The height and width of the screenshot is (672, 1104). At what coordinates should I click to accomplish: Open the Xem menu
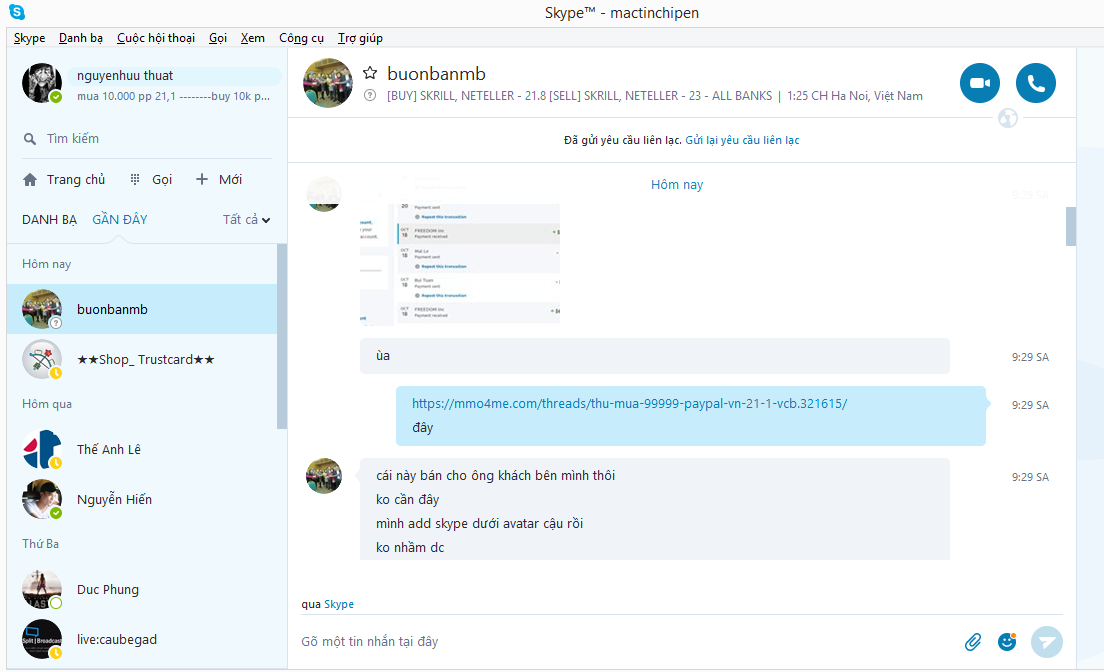pos(253,38)
